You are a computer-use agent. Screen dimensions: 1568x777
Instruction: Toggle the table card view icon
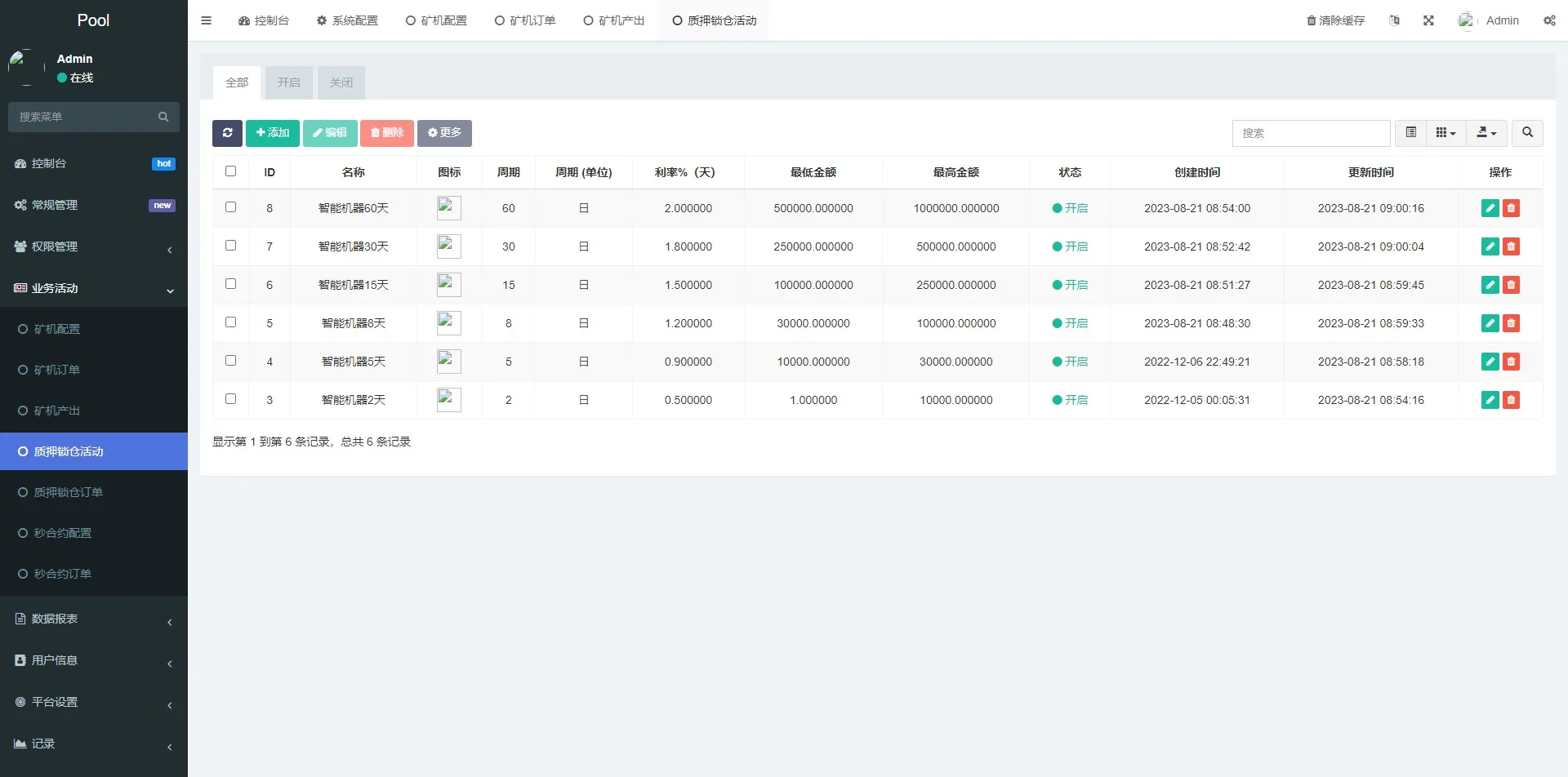coord(1410,133)
